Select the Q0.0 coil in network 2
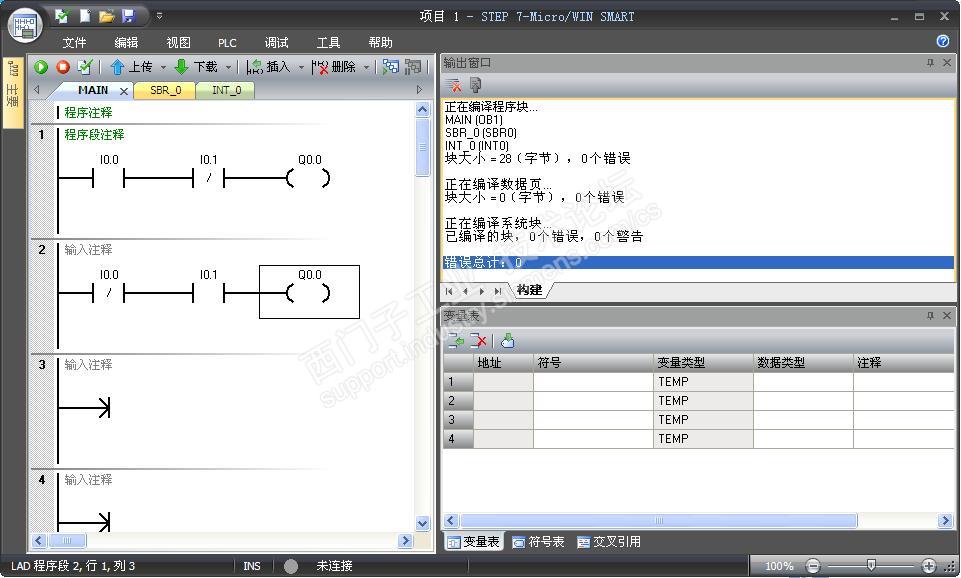961x578 pixels. point(309,292)
